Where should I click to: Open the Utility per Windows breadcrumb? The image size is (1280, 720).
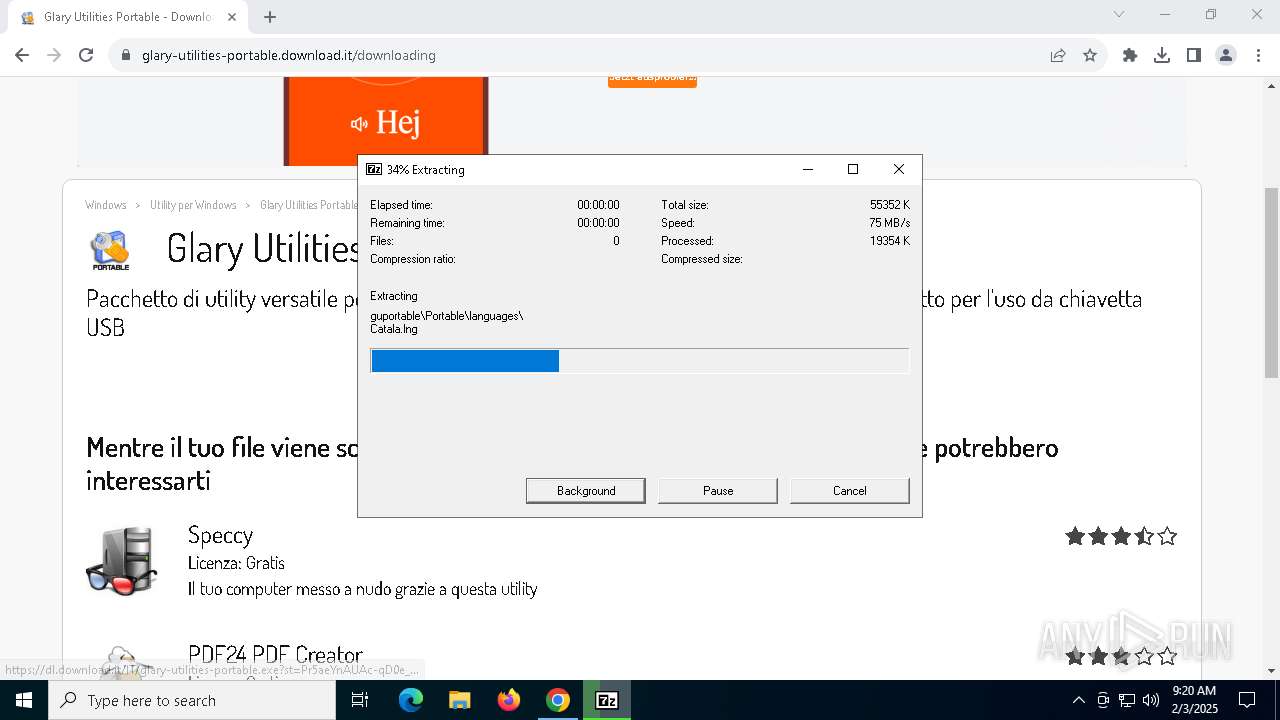pos(193,205)
